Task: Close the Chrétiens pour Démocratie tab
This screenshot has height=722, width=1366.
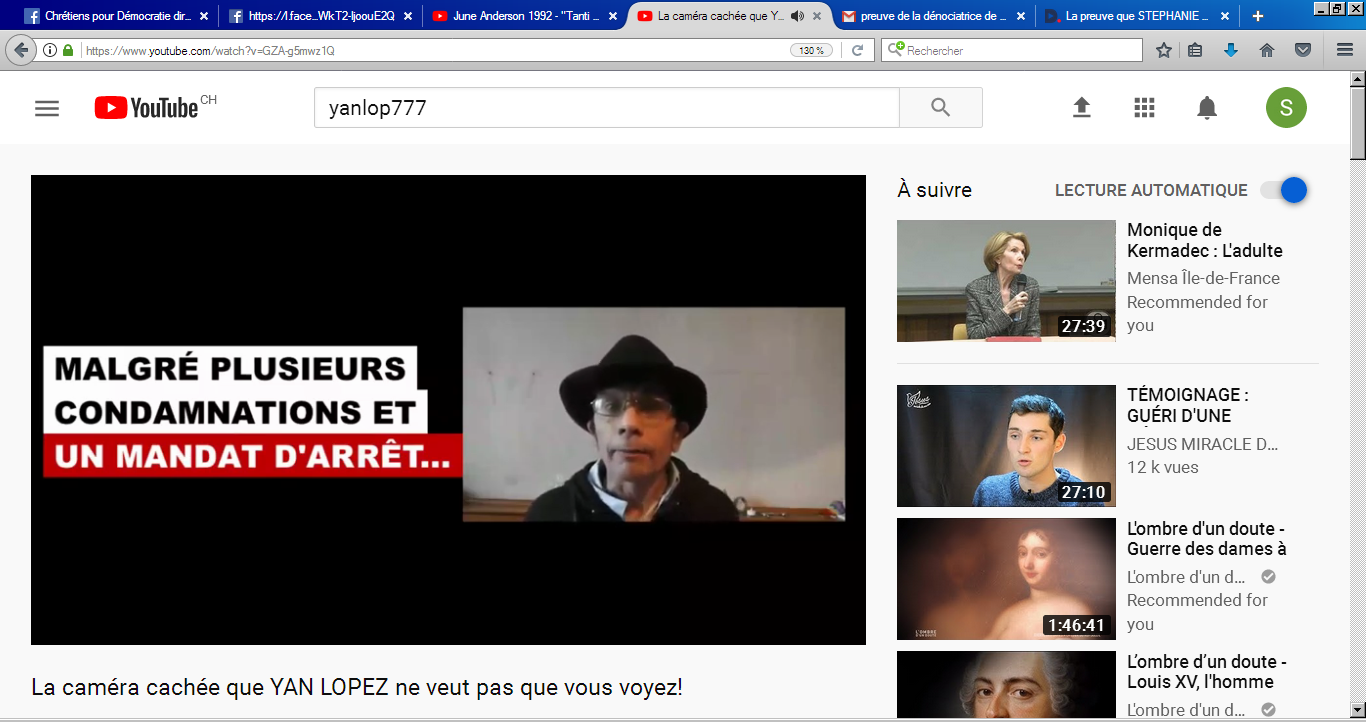Action: pos(204,16)
